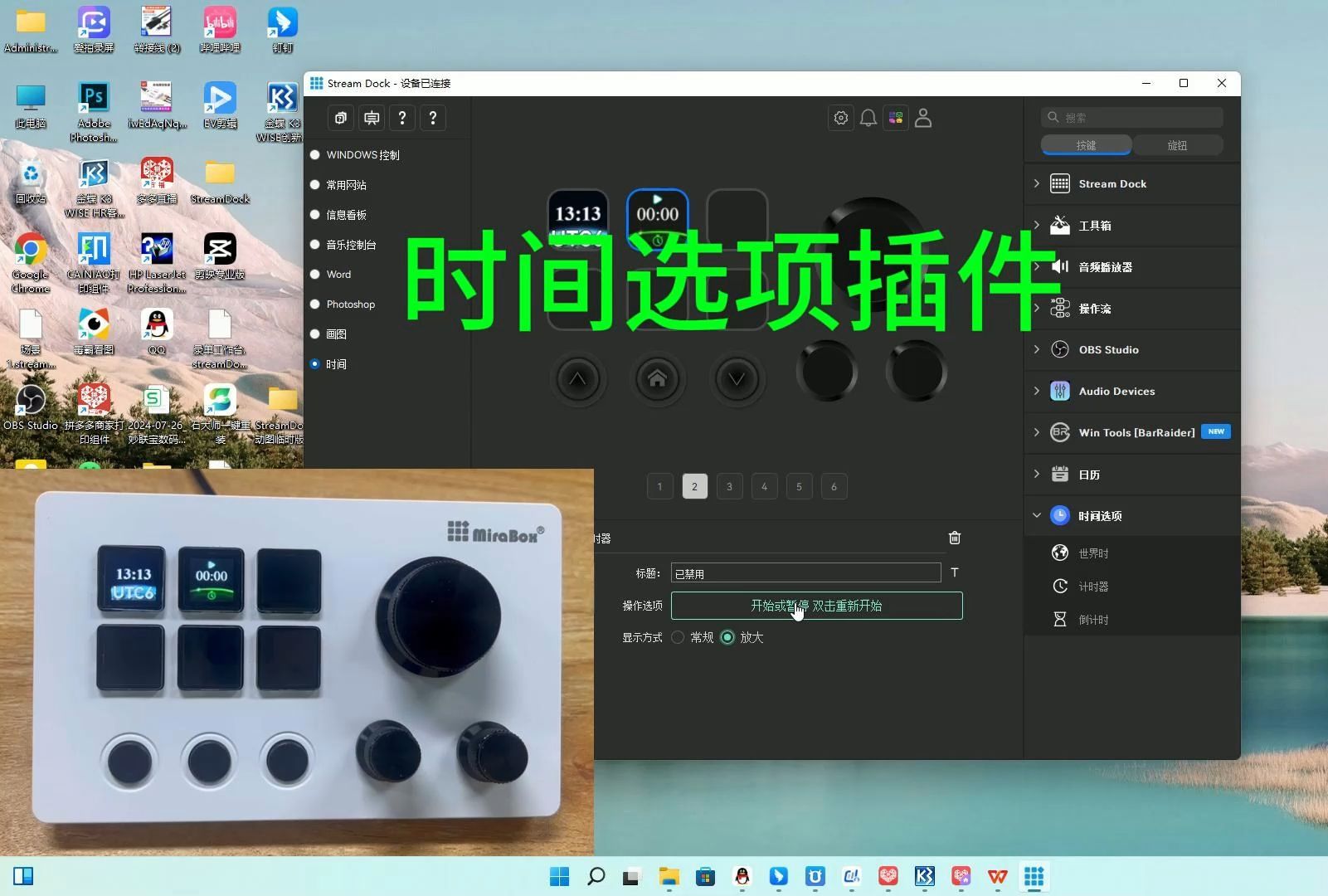
Task: Delete the timer action via trash icon
Action: pyautogui.click(x=954, y=538)
